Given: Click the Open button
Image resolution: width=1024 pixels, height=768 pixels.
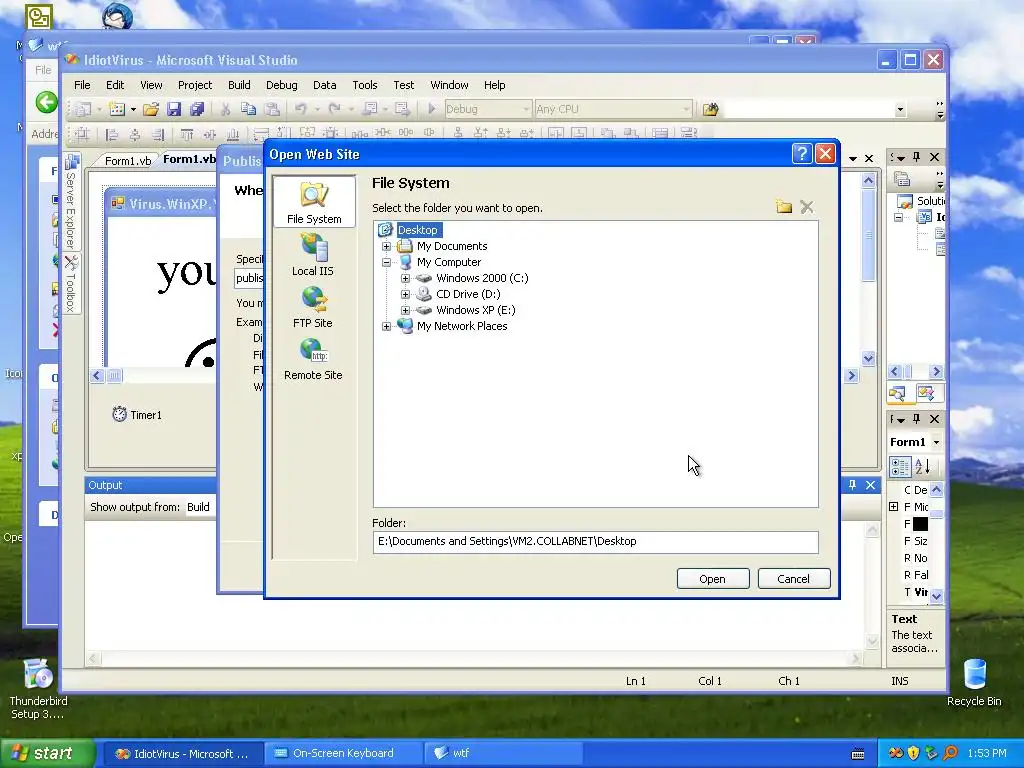Looking at the screenshot, I should click(712, 579).
